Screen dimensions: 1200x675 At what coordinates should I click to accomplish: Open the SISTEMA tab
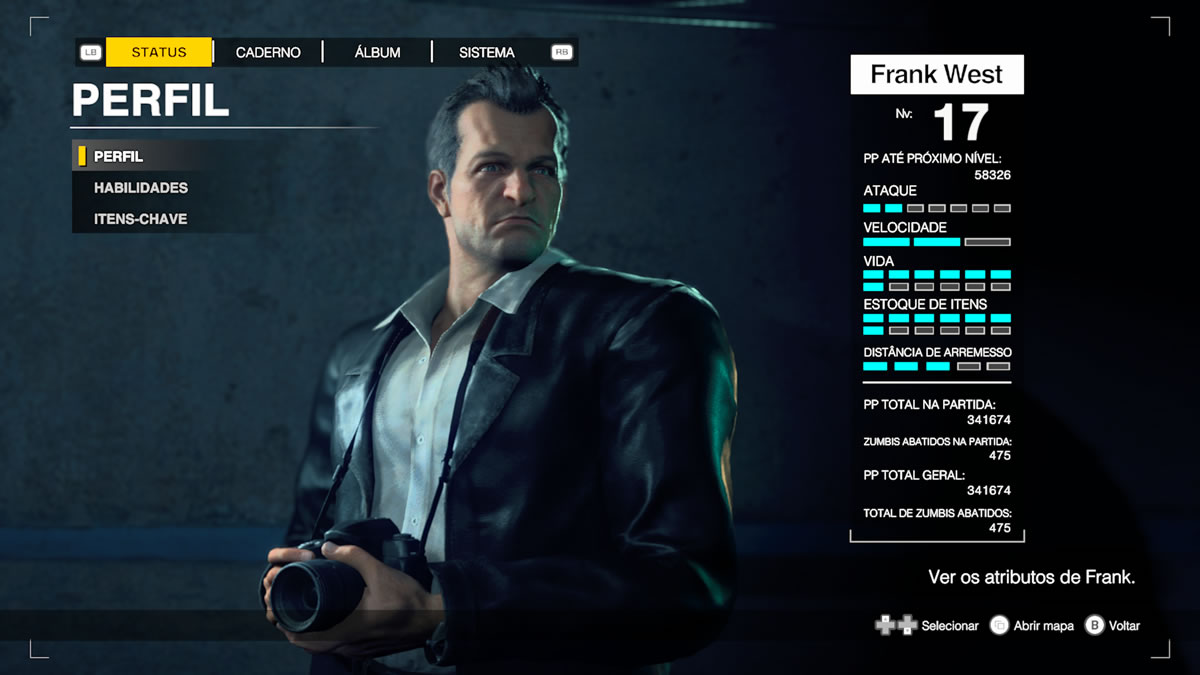(487, 52)
